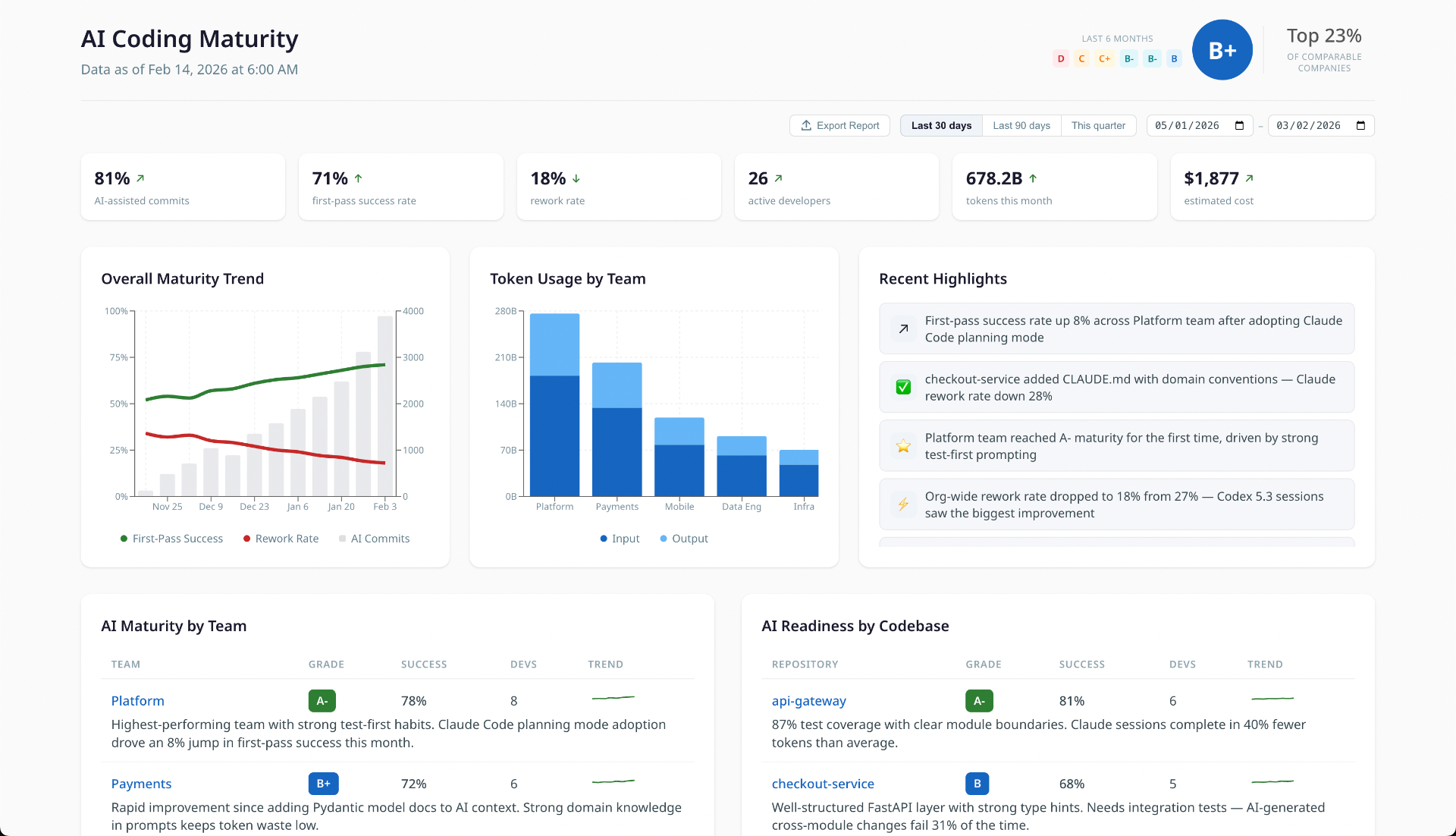Click the star icon on Platform A- maturity highlight
Viewport: 1456px width, 836px height.
[x=903, y=445]
